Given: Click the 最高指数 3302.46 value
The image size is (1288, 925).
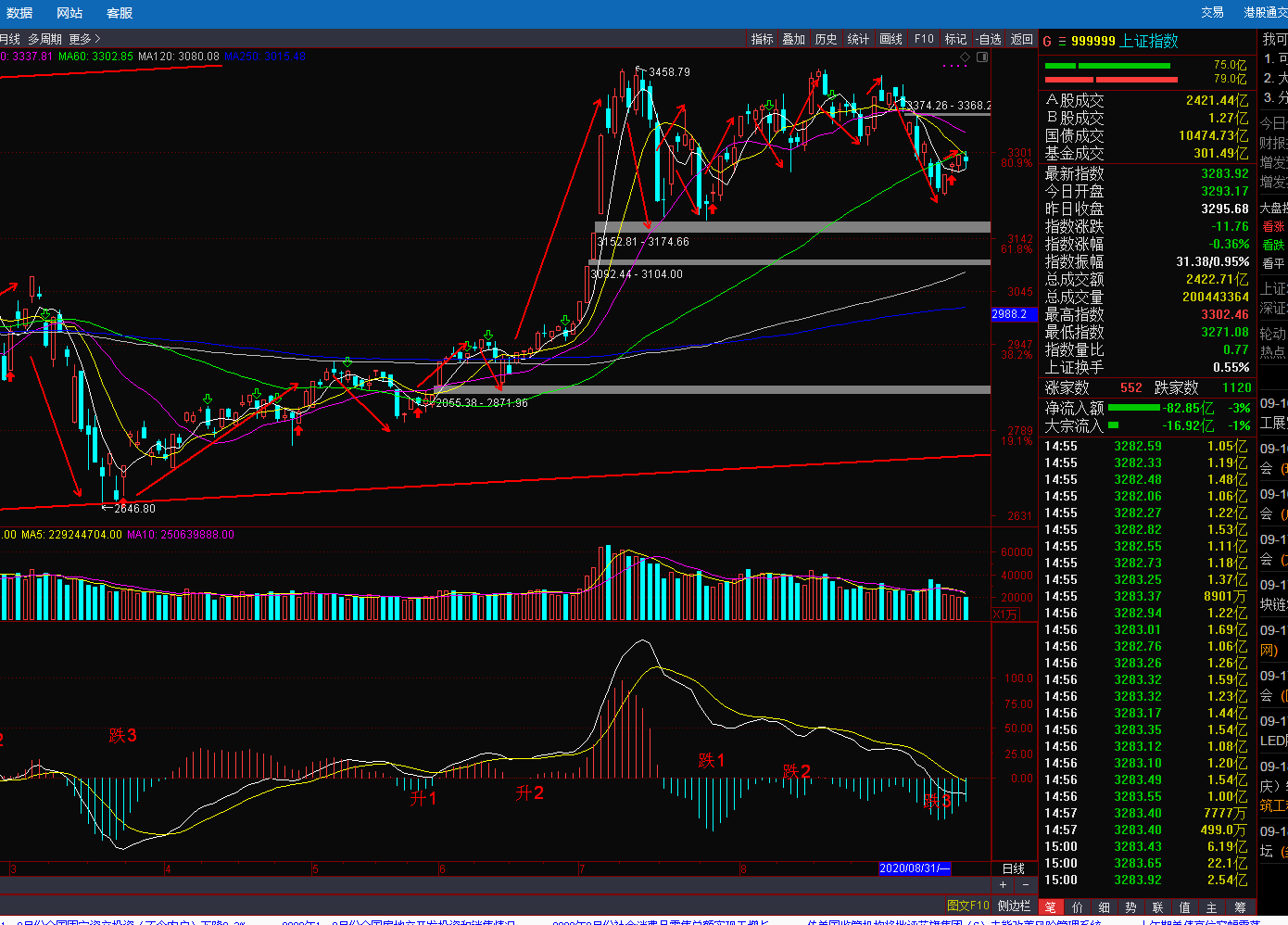Looking at the screenshot, I should pos(1225,314).
